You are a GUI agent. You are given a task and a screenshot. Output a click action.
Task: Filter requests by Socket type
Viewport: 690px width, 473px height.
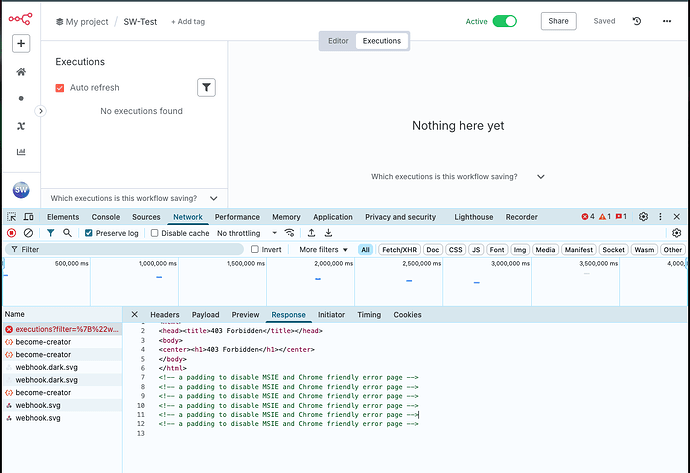[x=613, y=249]
